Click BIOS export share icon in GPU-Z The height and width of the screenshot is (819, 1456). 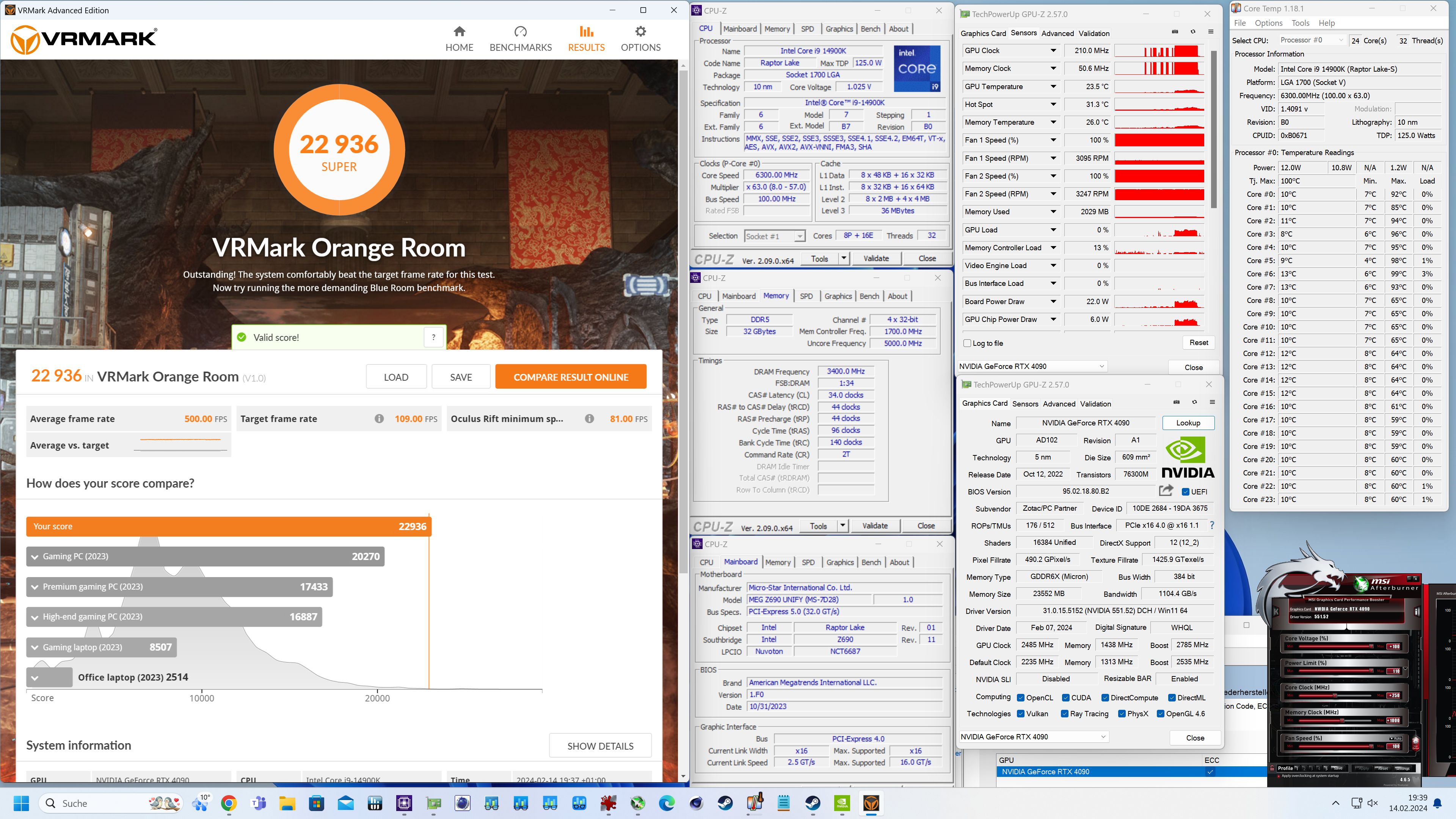1166,491
